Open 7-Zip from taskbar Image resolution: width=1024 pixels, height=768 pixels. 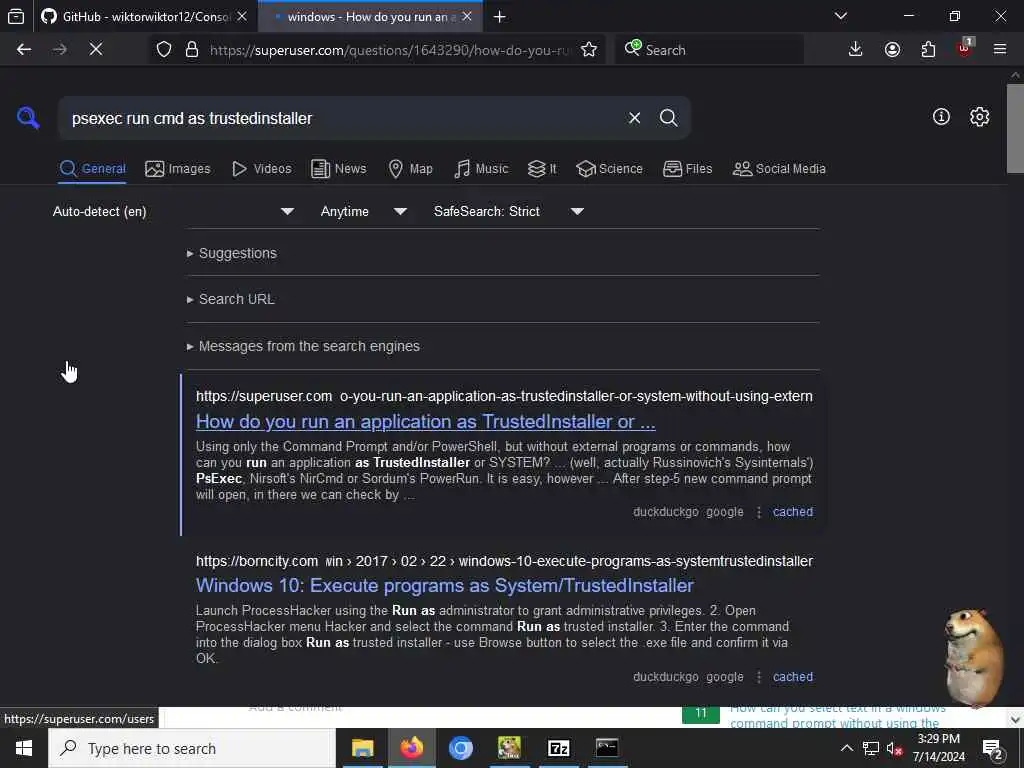coord(558,748)
